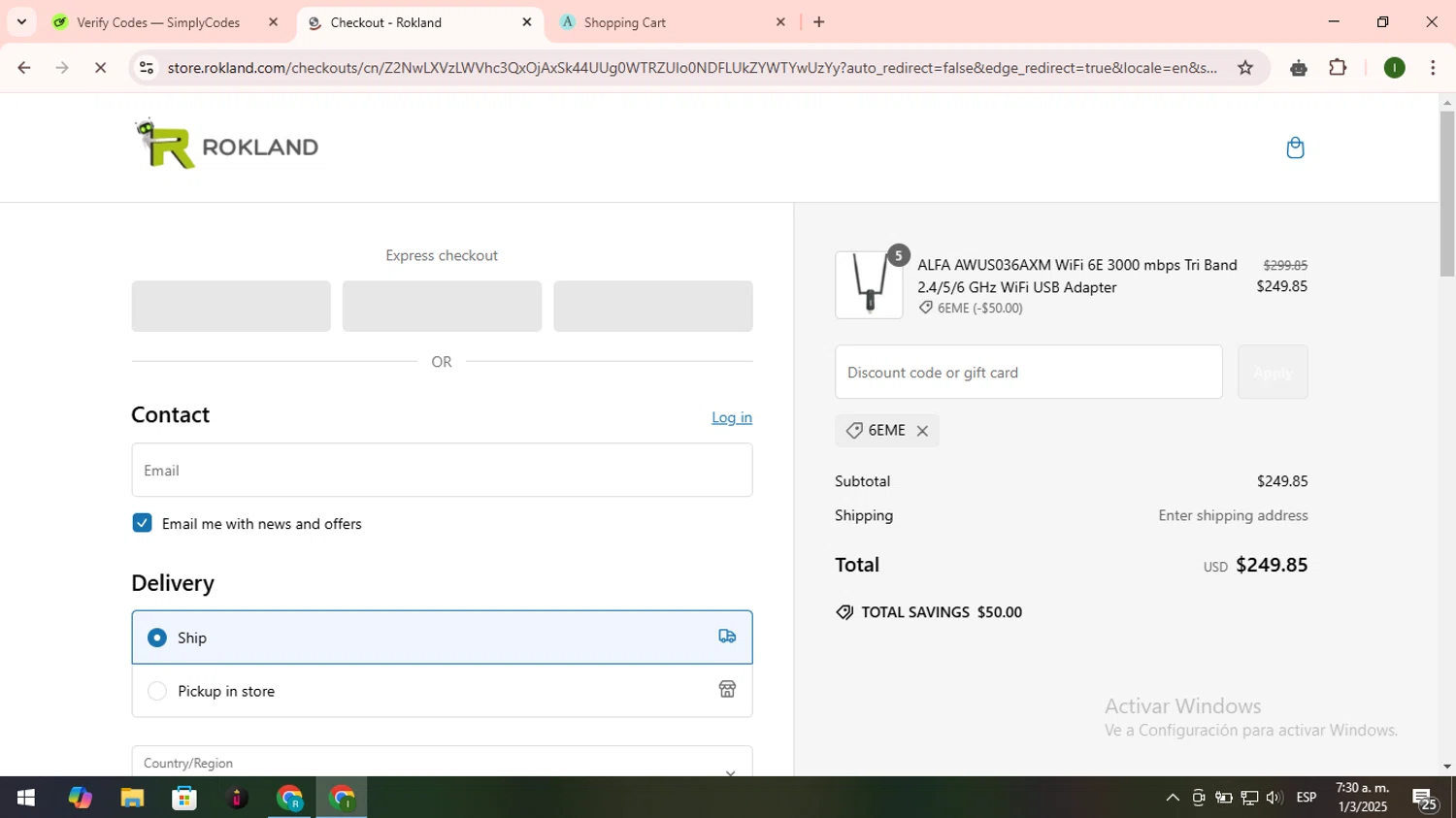Focus the Email input field
1456x818 pixels.
click(x=442, y=470)
